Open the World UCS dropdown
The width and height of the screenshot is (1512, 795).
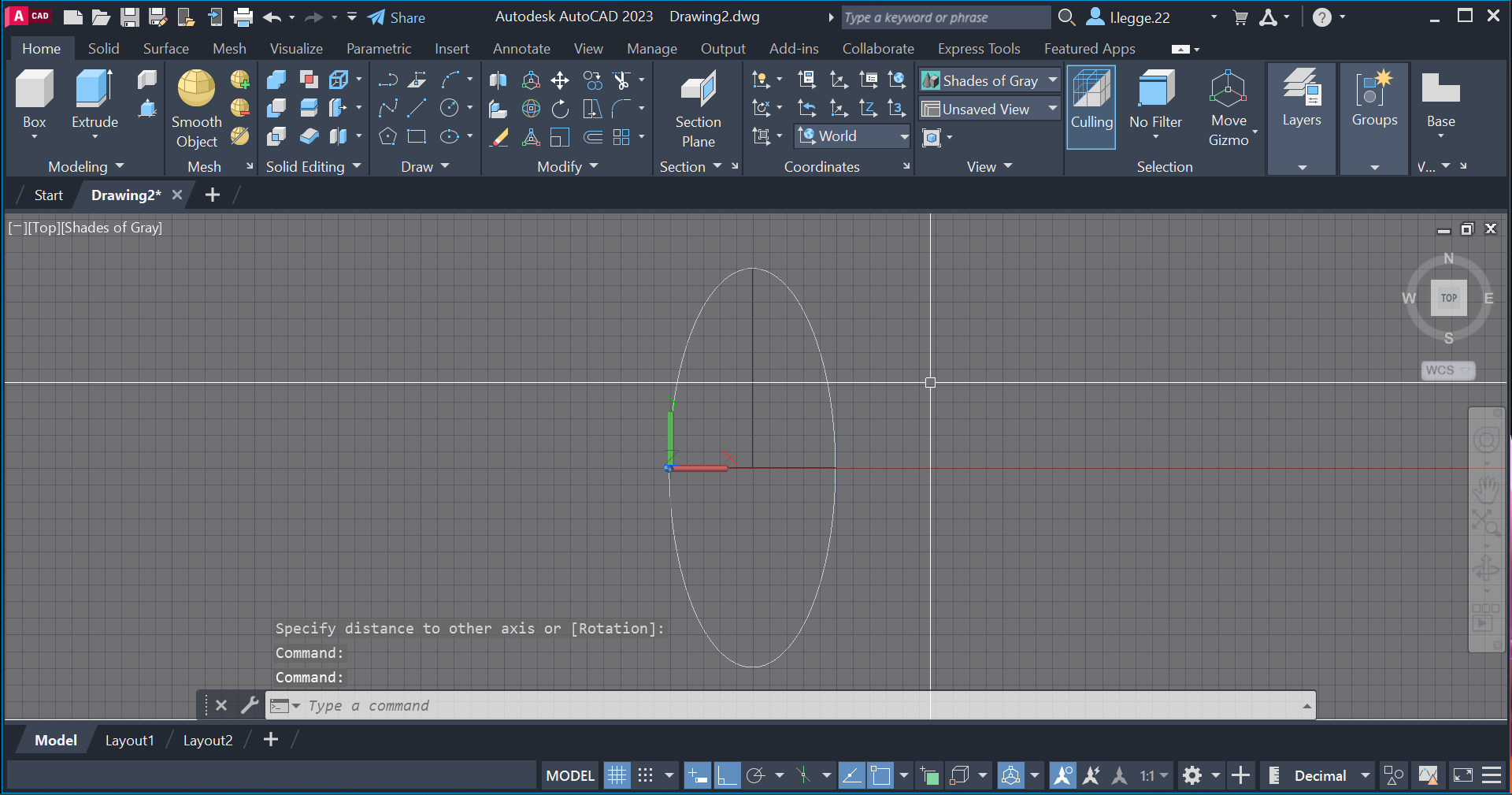coord(853,136)
